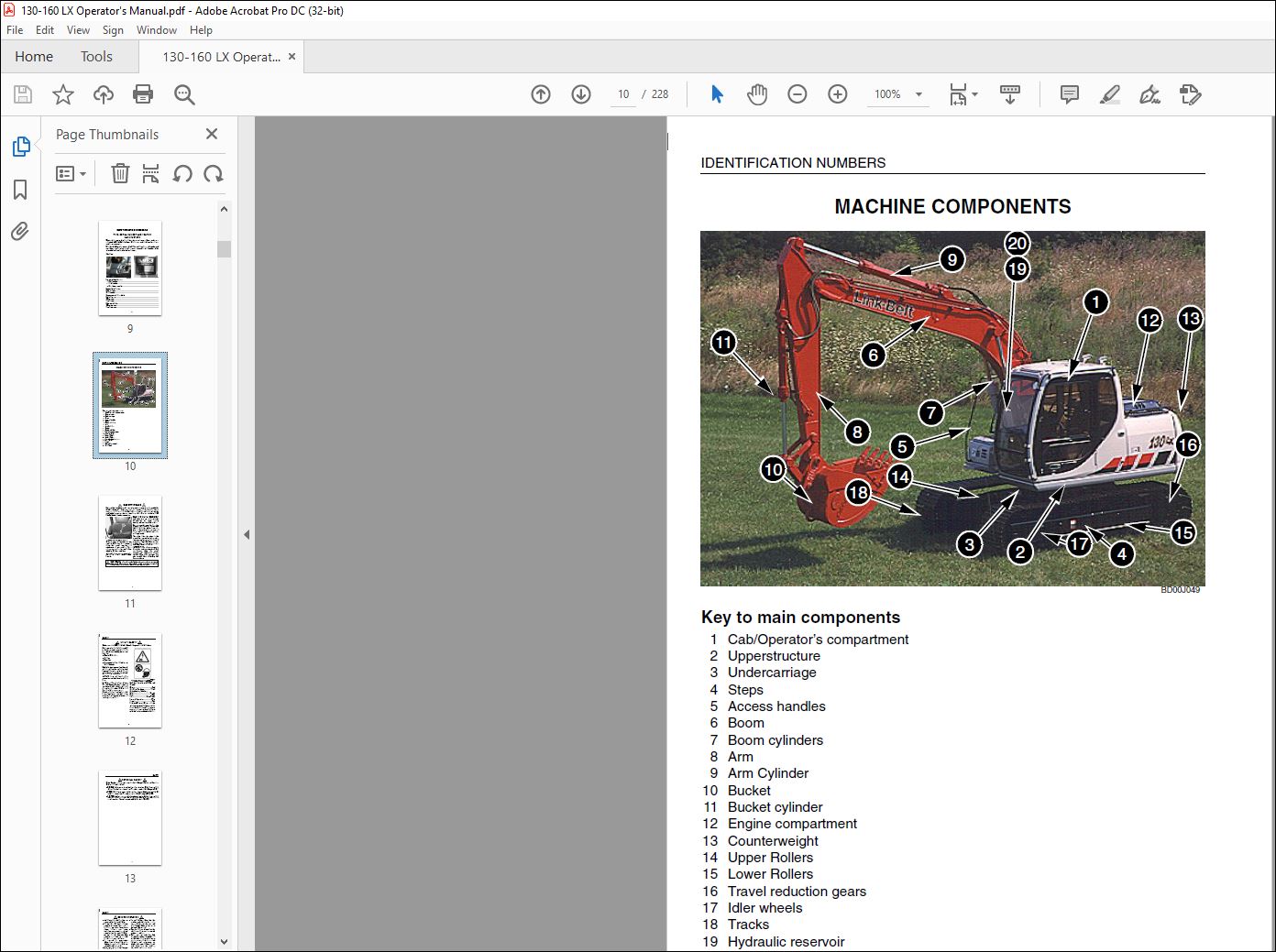1276x952 pixels.
Task: Open the Find text magnifier tool
Action: pos(184,94)
